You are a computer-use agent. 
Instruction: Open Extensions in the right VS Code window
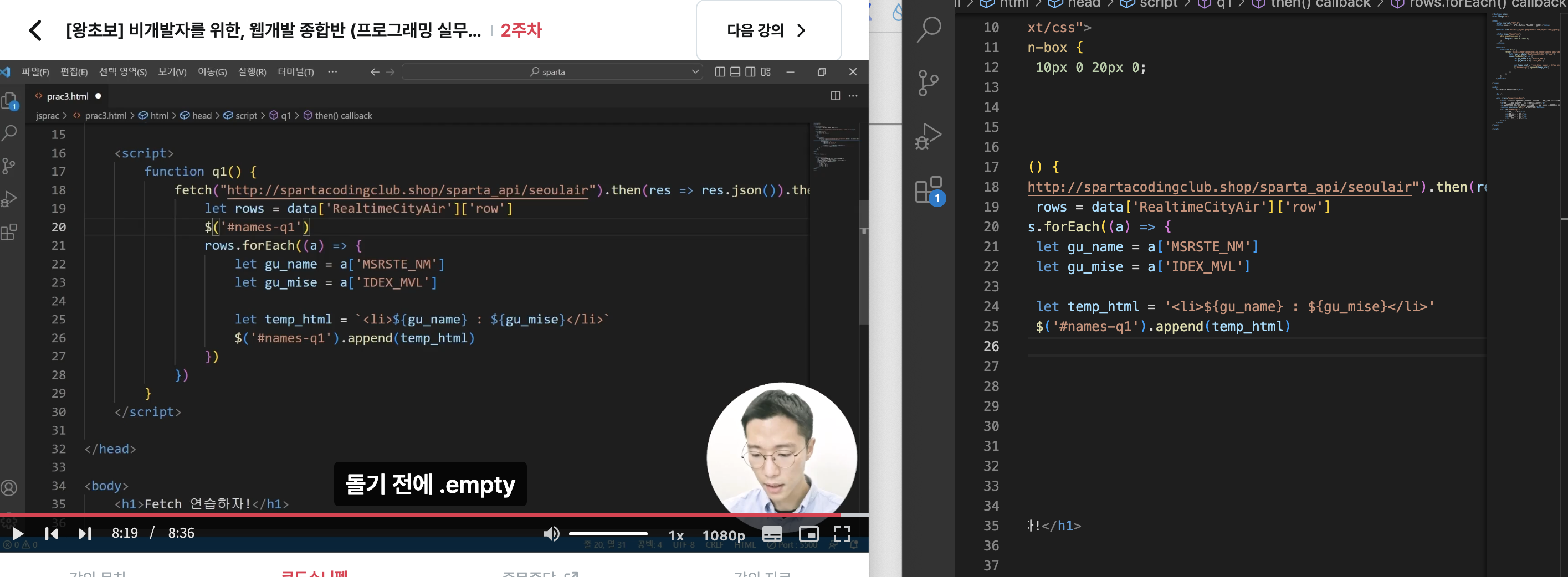point(930,190)
